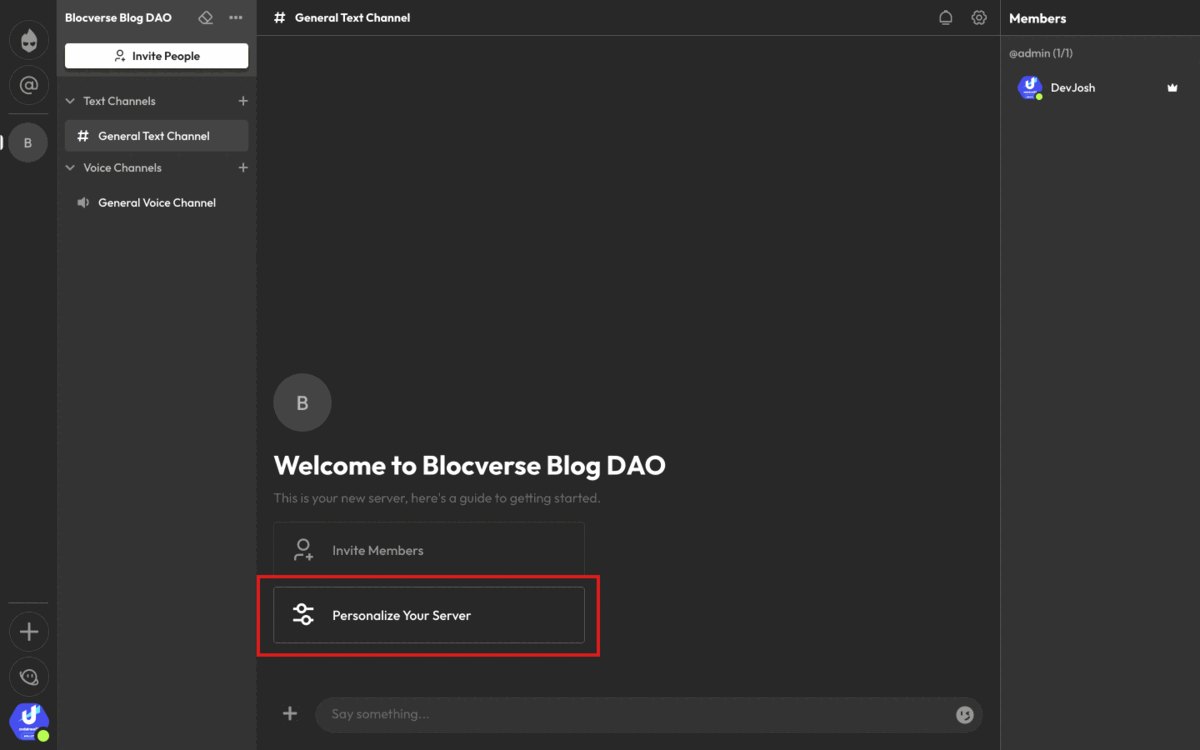Open the three-dot server options menu
Image resolution: width=1200 pixels, height=750 pixels.
(x=236, y=18)
